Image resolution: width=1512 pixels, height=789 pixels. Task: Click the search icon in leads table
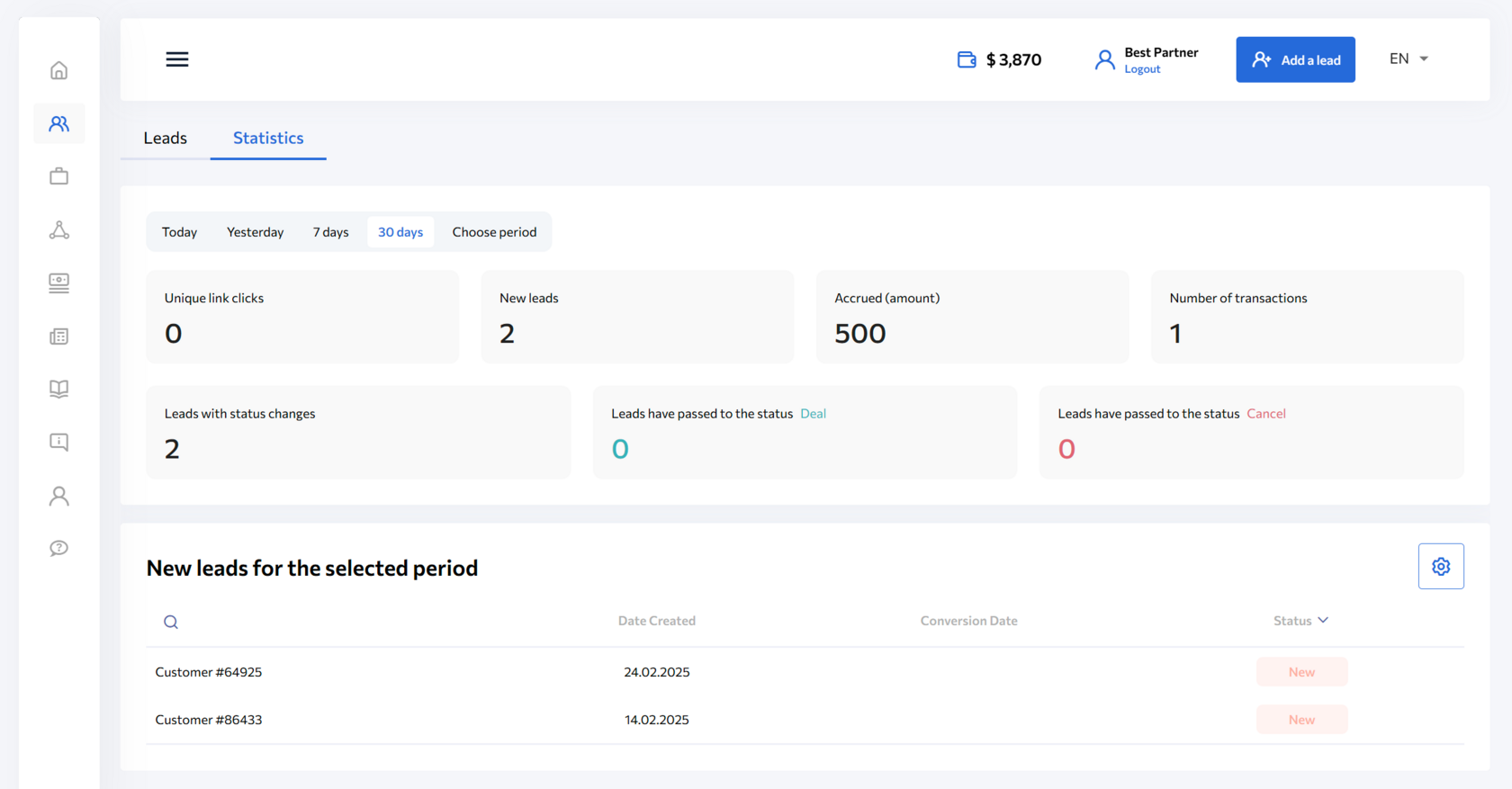(171, 622)
